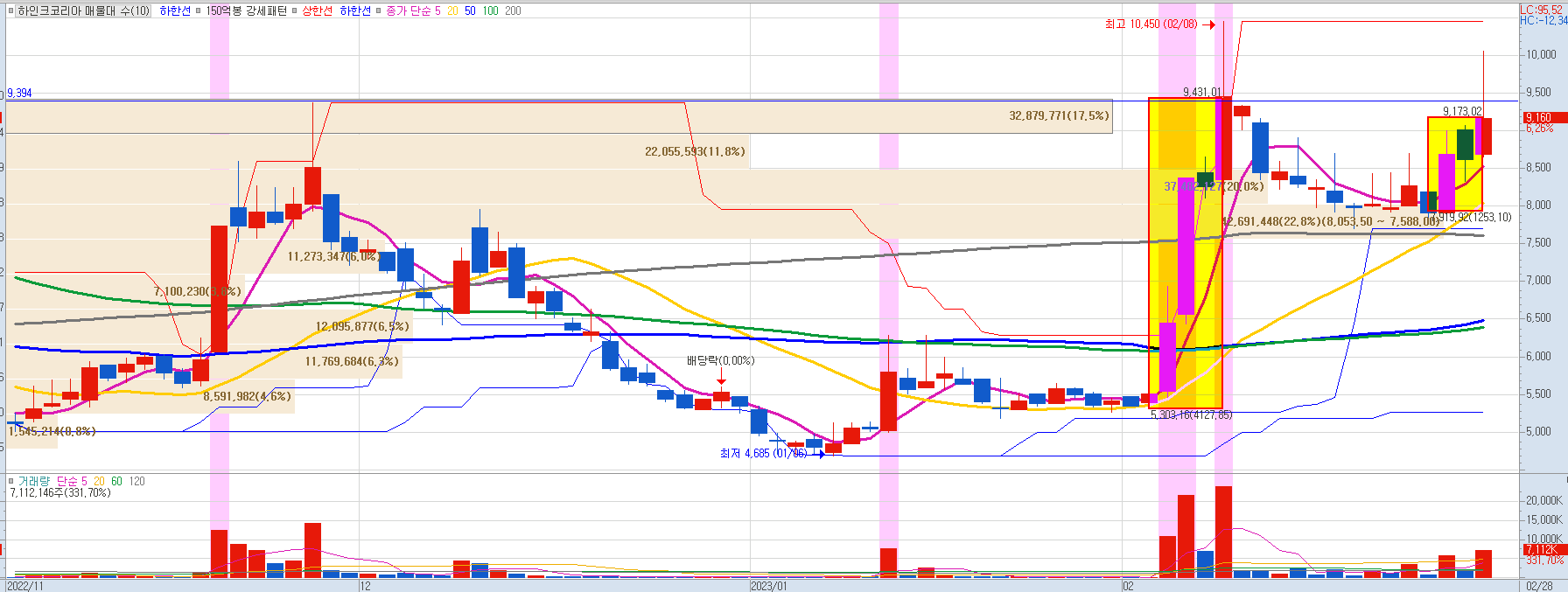Click the 10,000 price axis label

point(1542,54)
